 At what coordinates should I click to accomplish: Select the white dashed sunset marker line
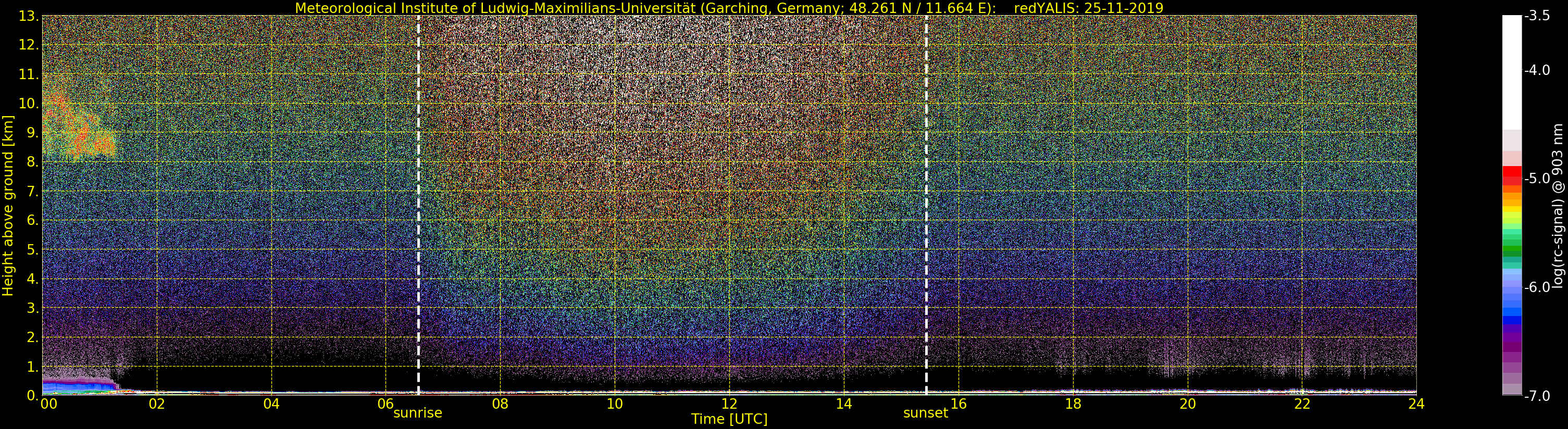(x=926, y=205)
